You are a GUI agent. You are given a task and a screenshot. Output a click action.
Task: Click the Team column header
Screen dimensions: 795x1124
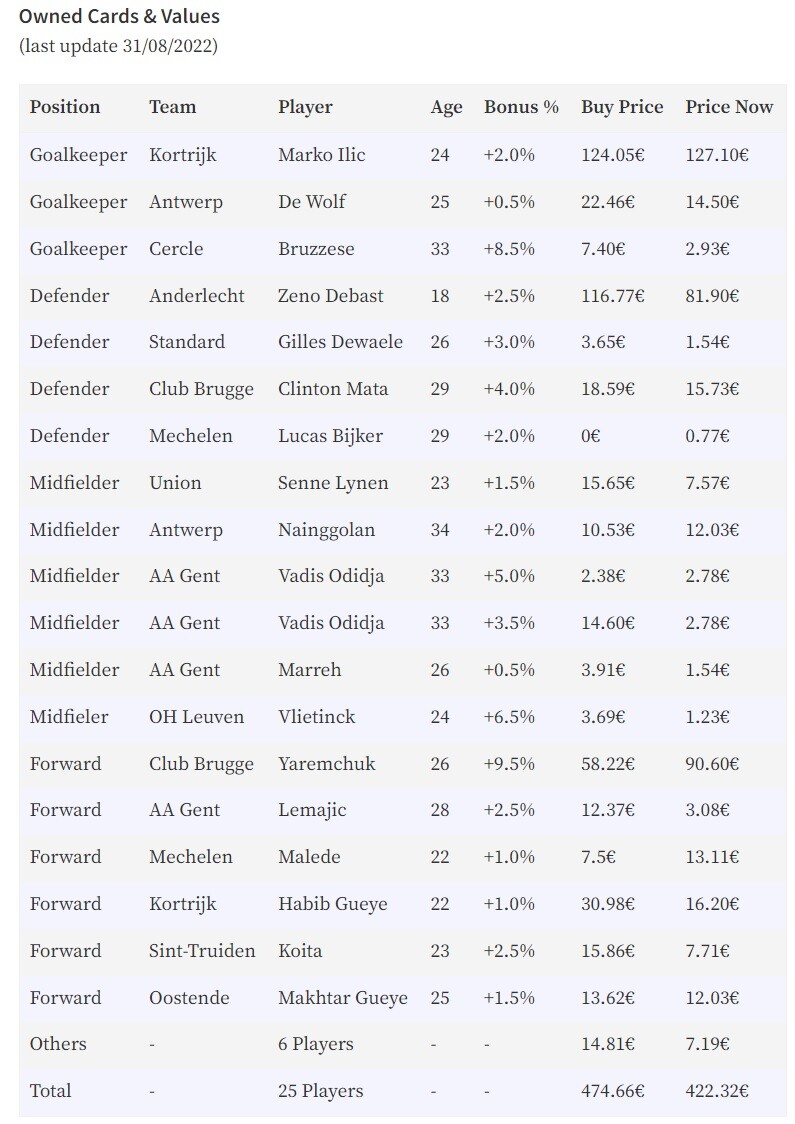click(172, 107)
